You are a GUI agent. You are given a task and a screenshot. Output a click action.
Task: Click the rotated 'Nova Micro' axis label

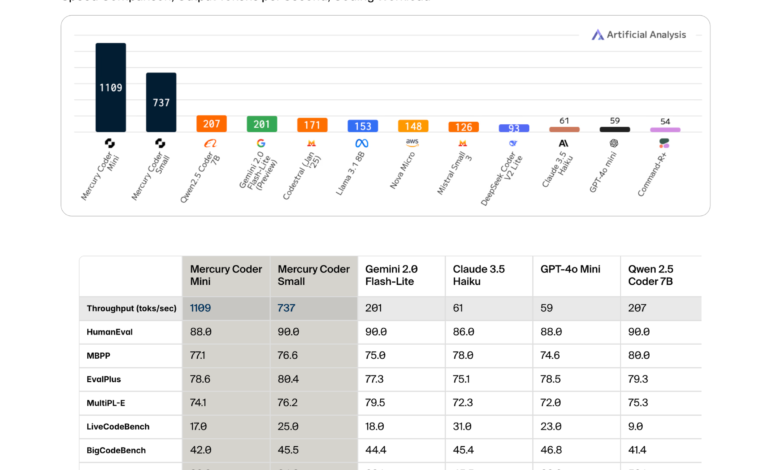point(402,170)
